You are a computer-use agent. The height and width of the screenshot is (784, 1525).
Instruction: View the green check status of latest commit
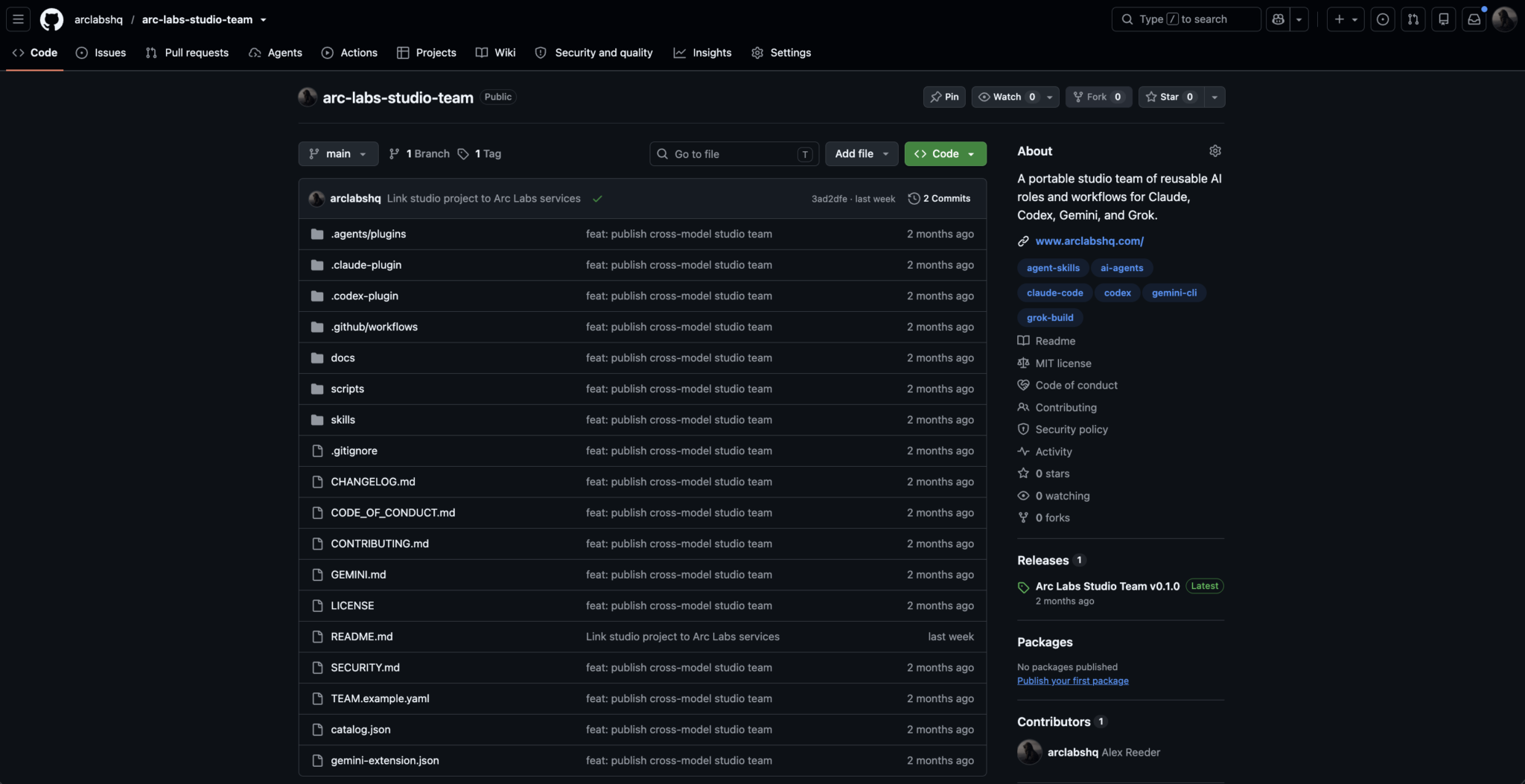click(597, 199)
